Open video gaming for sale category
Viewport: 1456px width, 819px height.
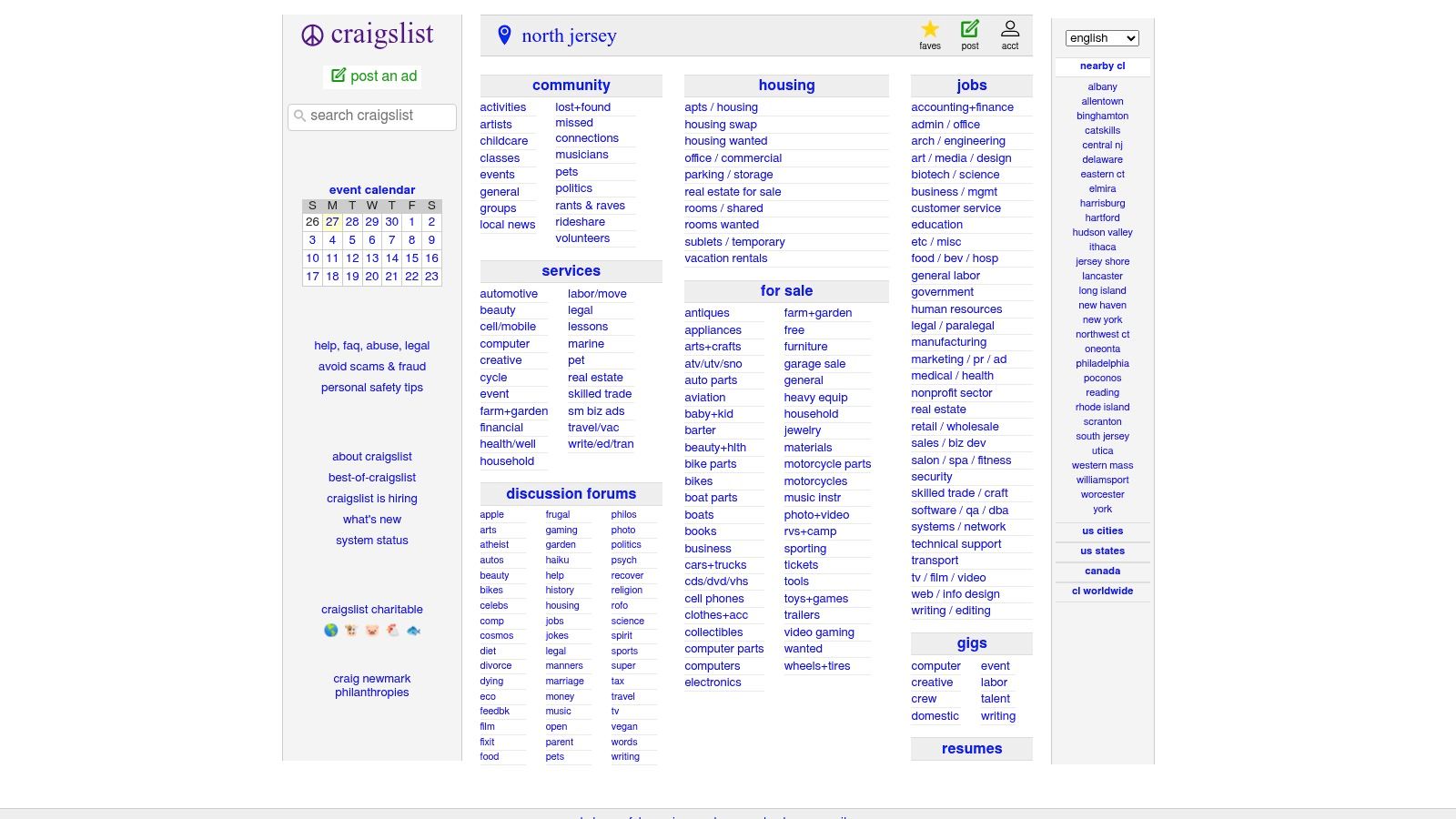[x=818, y=632]
